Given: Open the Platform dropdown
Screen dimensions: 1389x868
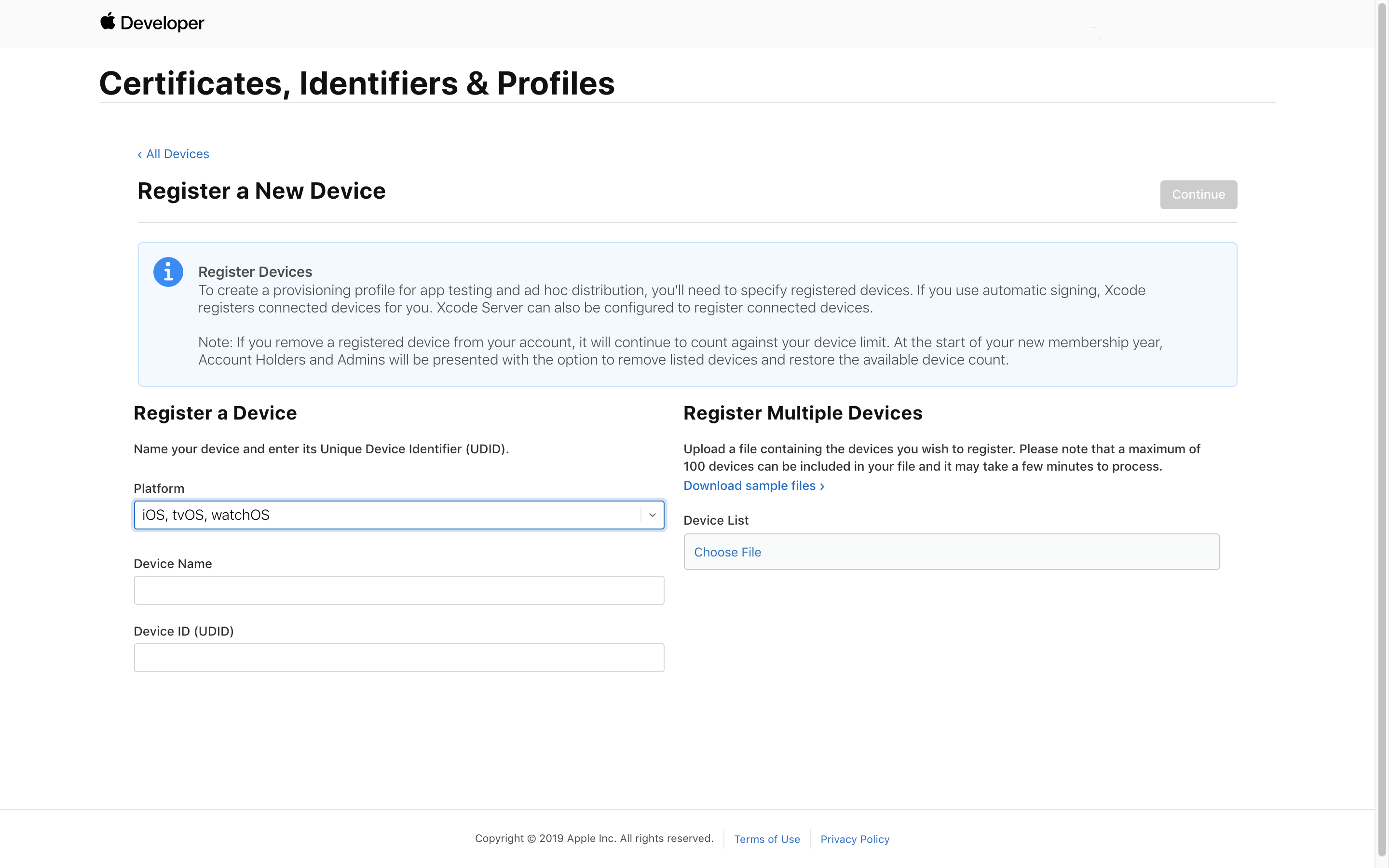Looking at the screenshot, I should click(x=399, y=515).
